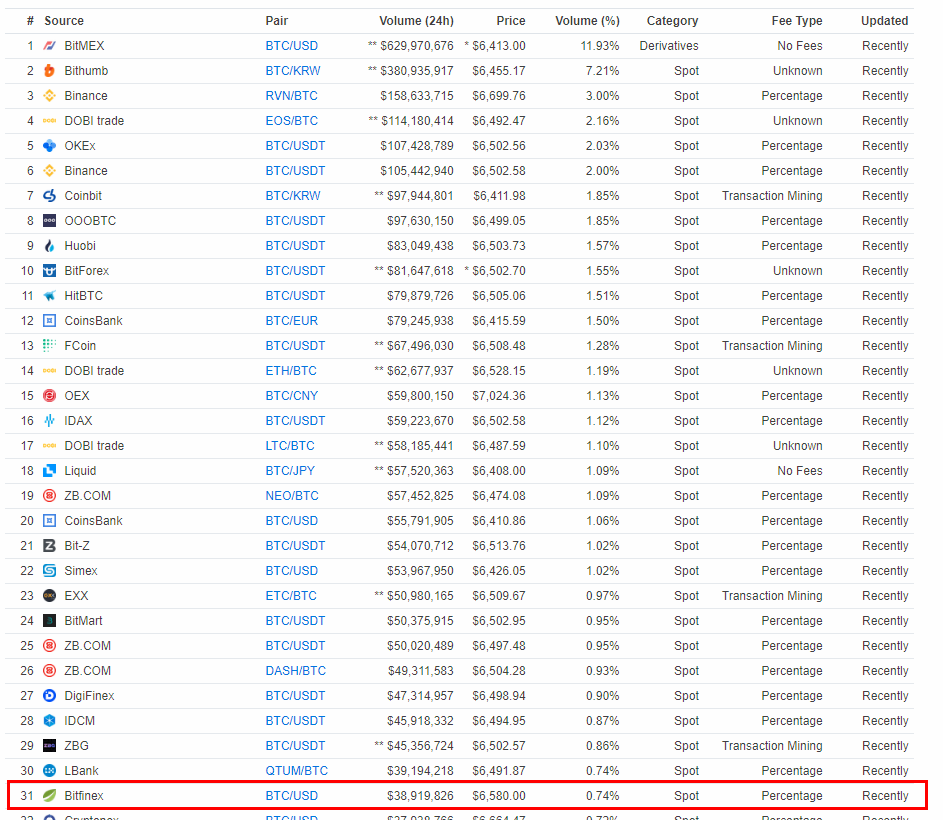Sort by the Fee Type column header
The image size is (943, 820).
point(797,21)
